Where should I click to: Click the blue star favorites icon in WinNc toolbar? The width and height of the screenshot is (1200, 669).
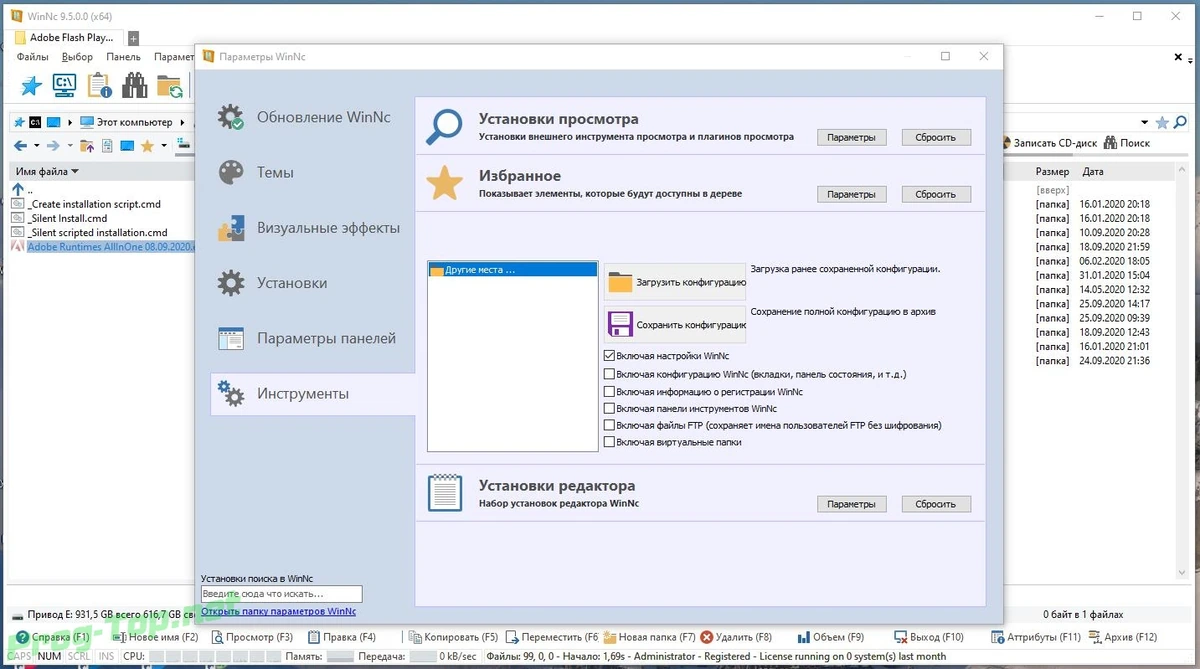[31, 86]
